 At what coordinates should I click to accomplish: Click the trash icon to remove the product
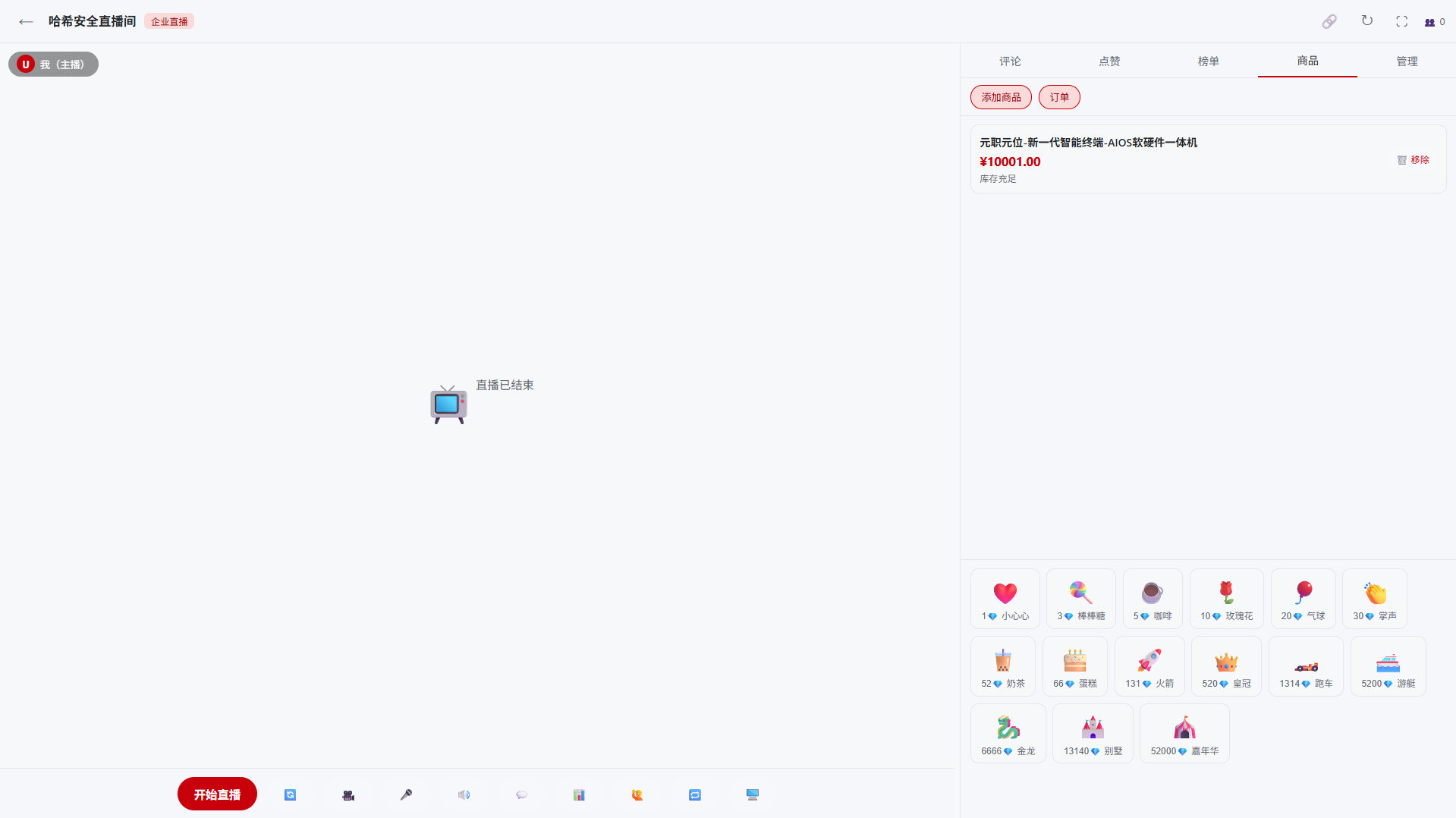[x=1401, y=160]
